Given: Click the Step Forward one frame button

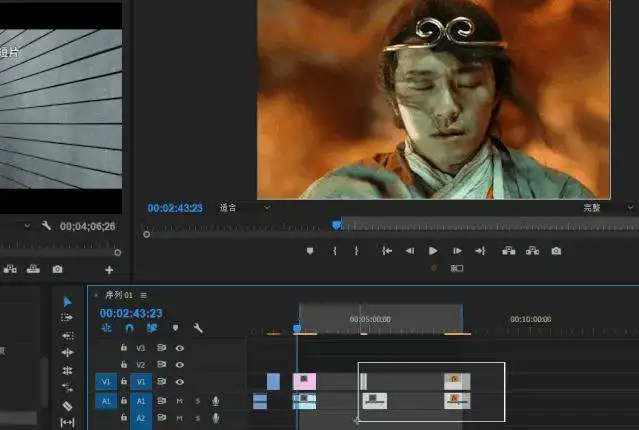Looking at the screenshot, I should (457, 251).
